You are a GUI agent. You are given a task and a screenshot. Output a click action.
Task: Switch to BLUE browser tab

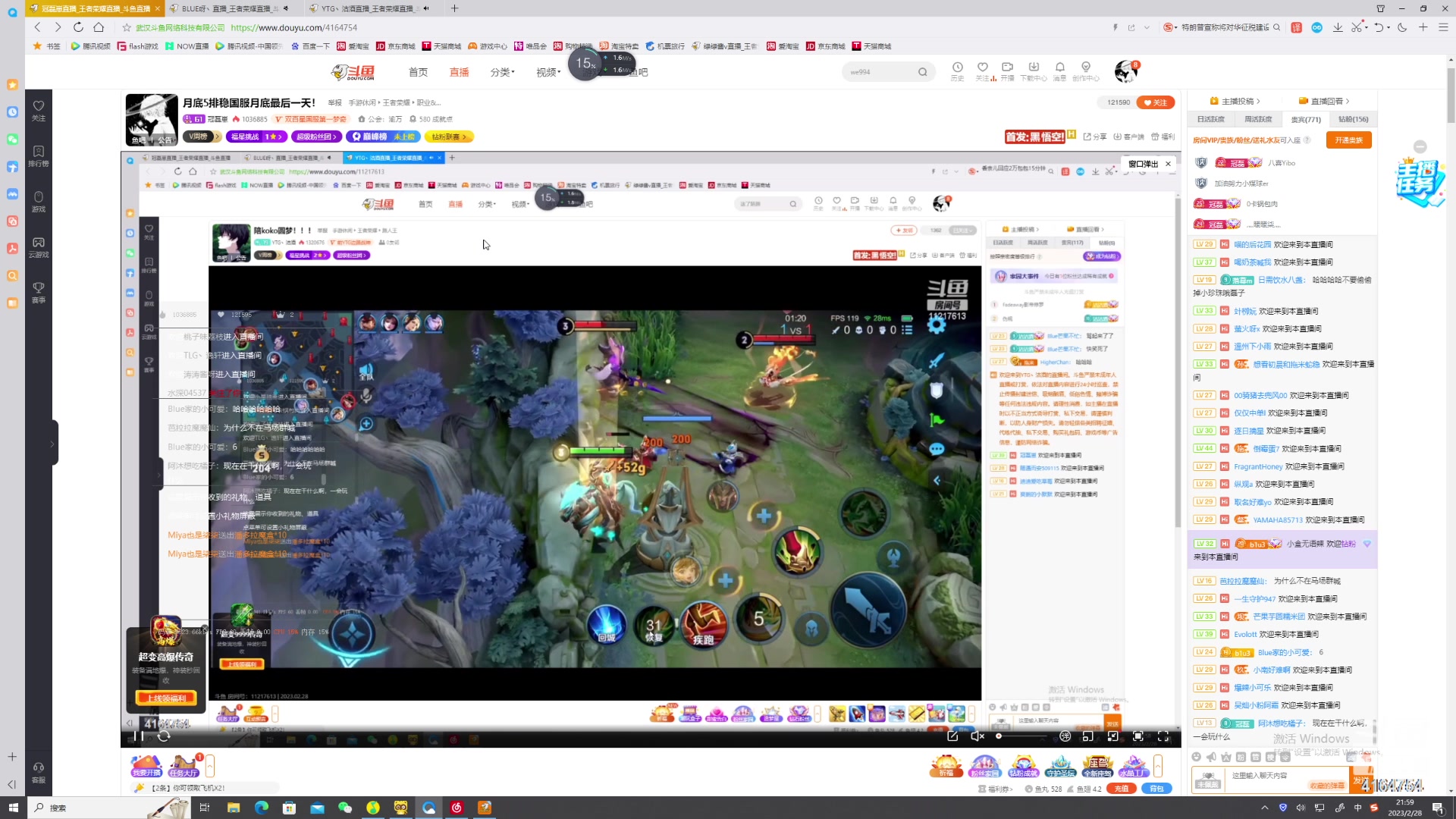pyautogui.click(x=231, y=8)
